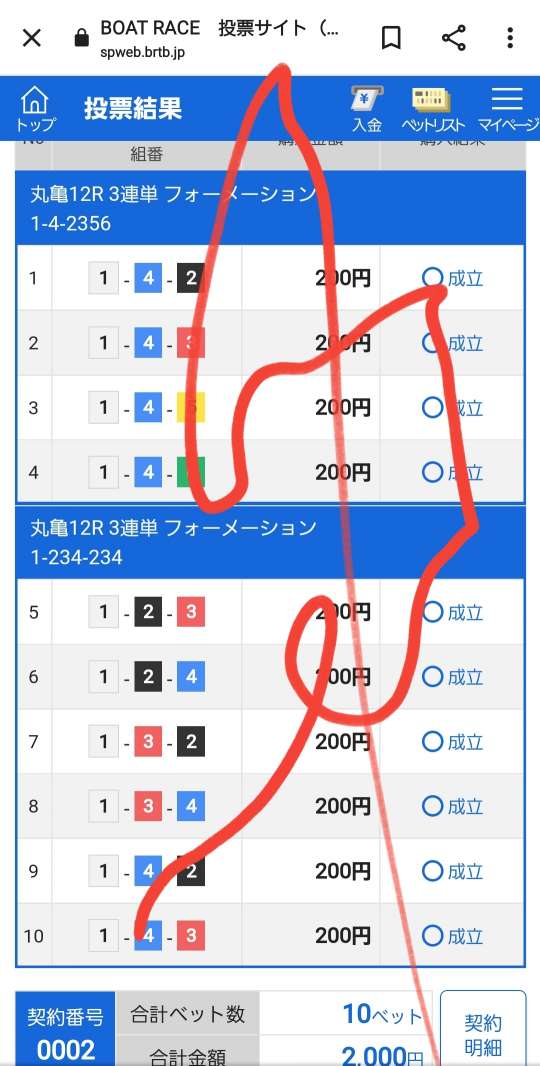Click the blue boat 4 box in row 8
The image size is (540, 1066).
pos(191,806)
